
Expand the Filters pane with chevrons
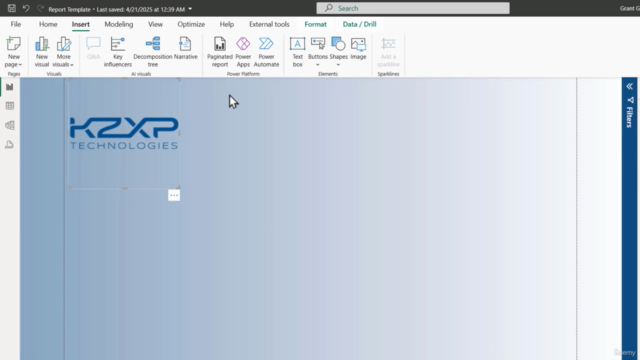(x=629, y=86)
